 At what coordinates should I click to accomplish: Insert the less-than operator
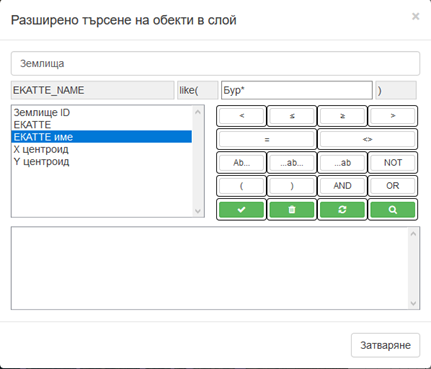coord(241,116)
